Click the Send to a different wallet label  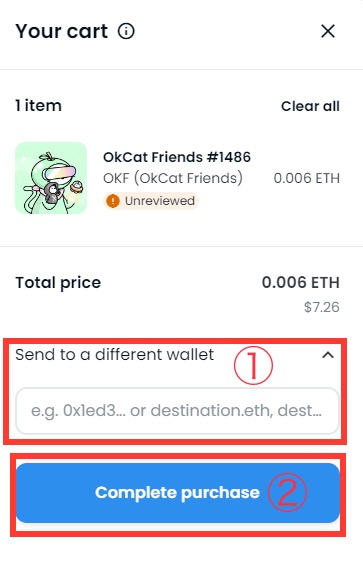tap(114, 355)
